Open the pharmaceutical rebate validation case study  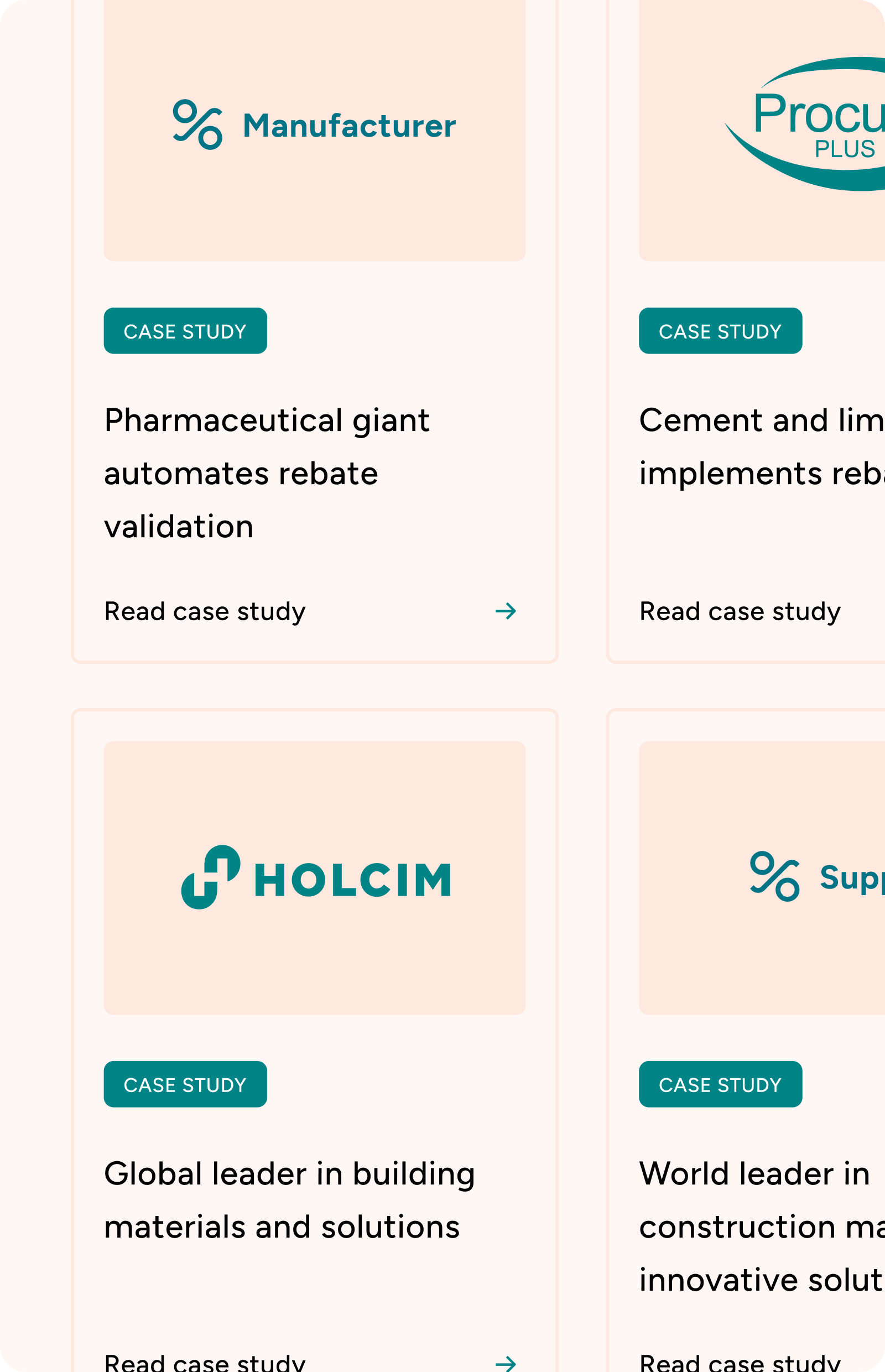click(x=205, y=610)
